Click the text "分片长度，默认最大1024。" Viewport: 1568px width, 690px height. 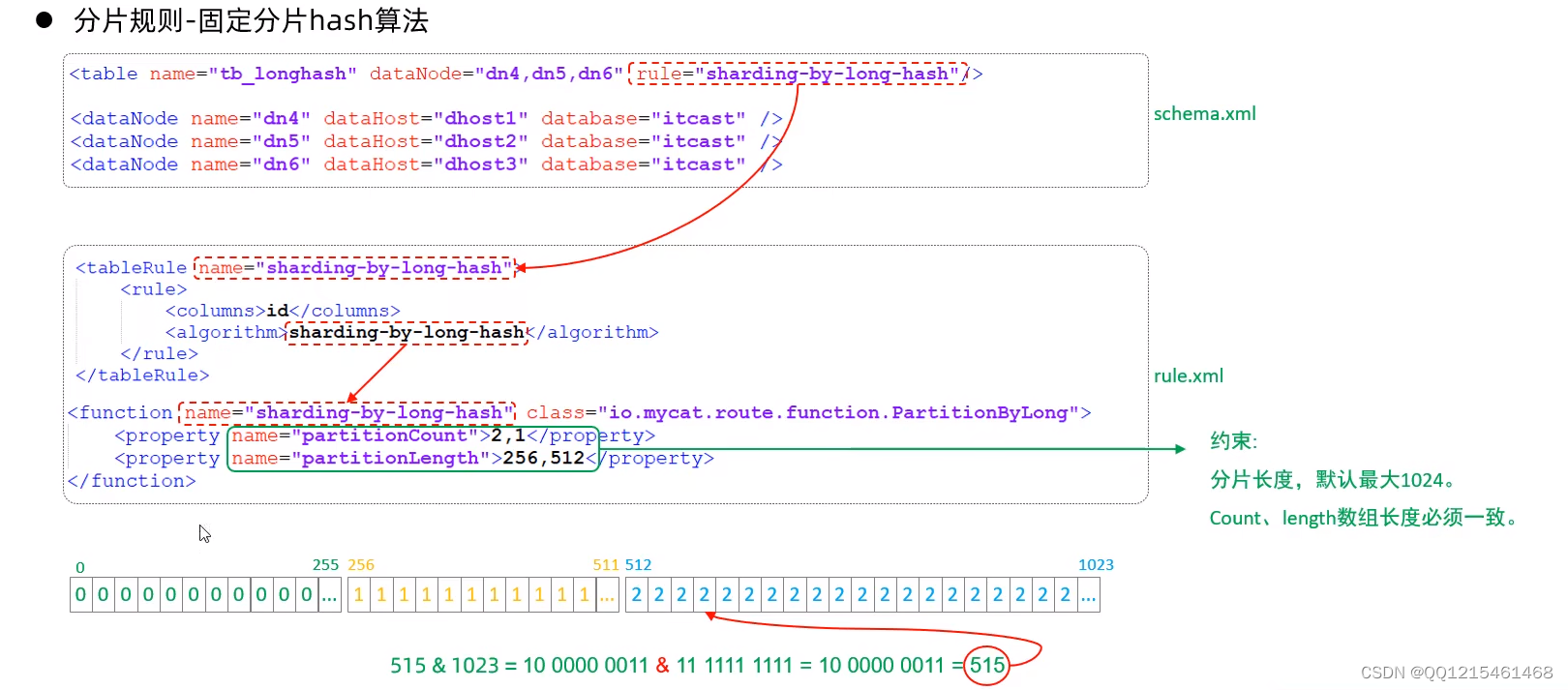(x=1334, y=480)
